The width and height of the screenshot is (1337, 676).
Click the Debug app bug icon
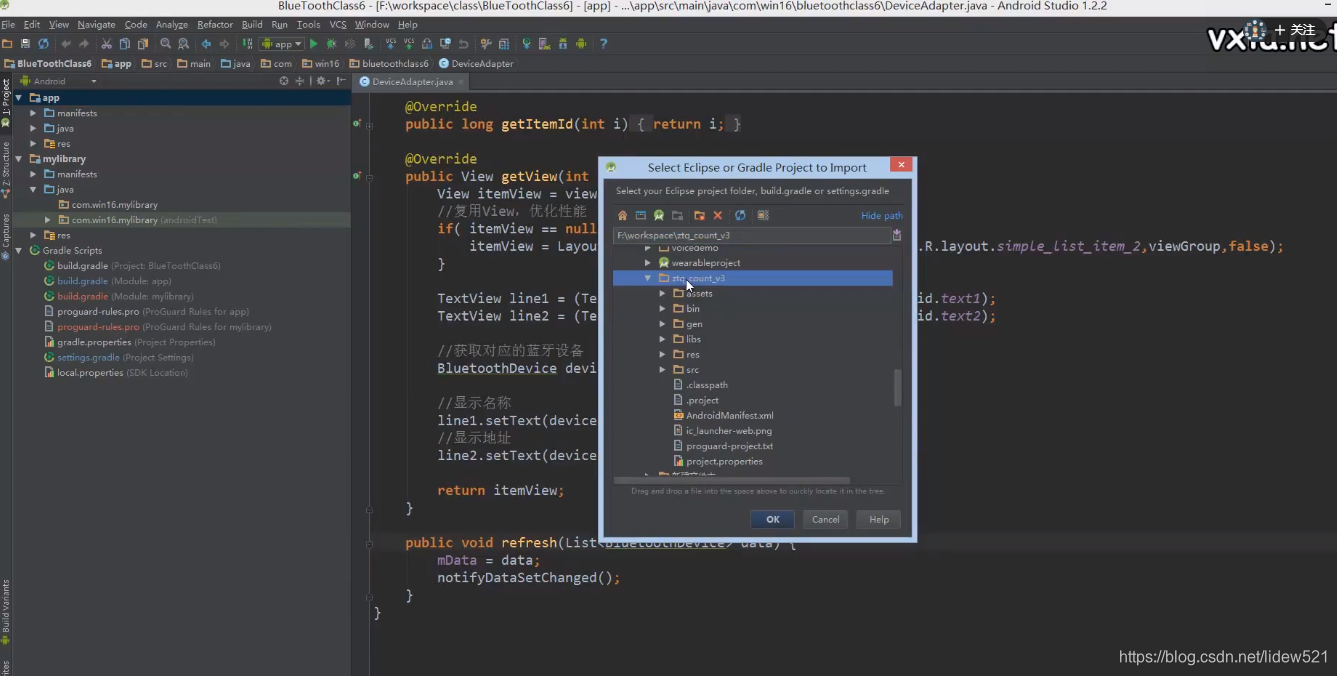[331, 44]
